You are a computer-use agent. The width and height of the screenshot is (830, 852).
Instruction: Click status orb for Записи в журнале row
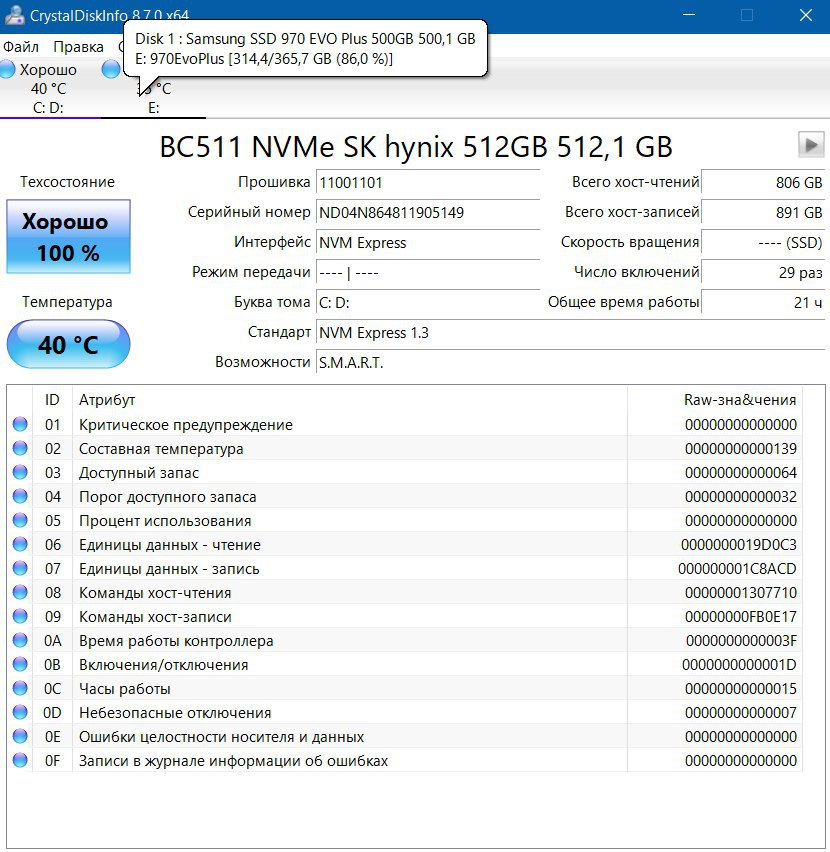20,761
